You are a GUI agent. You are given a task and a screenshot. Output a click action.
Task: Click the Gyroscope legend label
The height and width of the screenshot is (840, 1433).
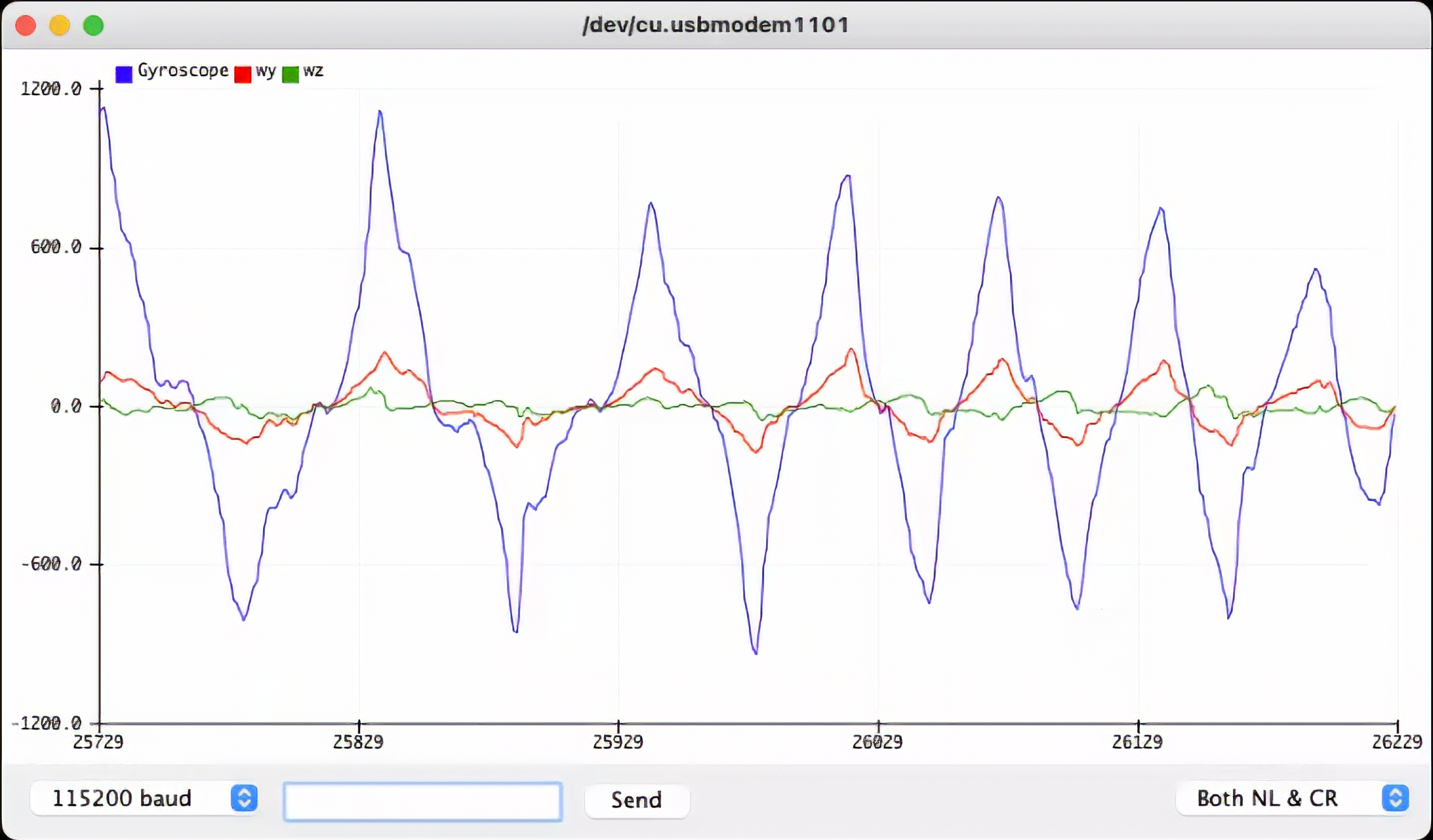(x=183, y=70)
